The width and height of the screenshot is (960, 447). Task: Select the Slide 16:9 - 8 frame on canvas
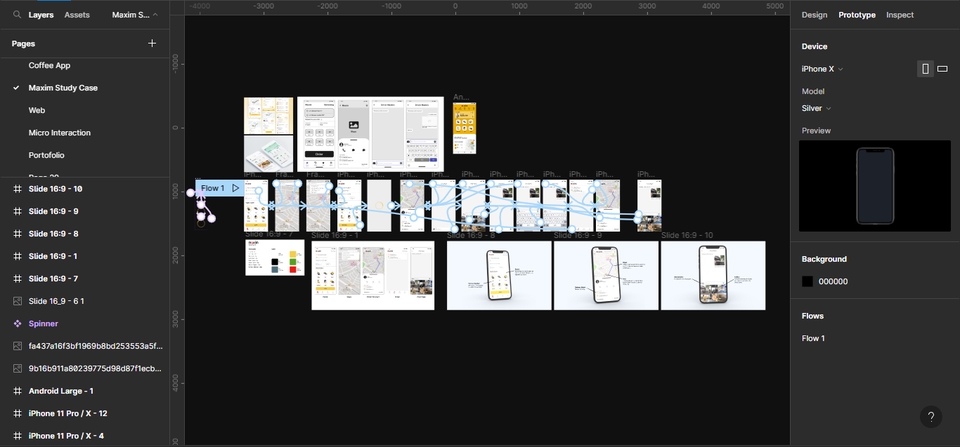(499, 275)
